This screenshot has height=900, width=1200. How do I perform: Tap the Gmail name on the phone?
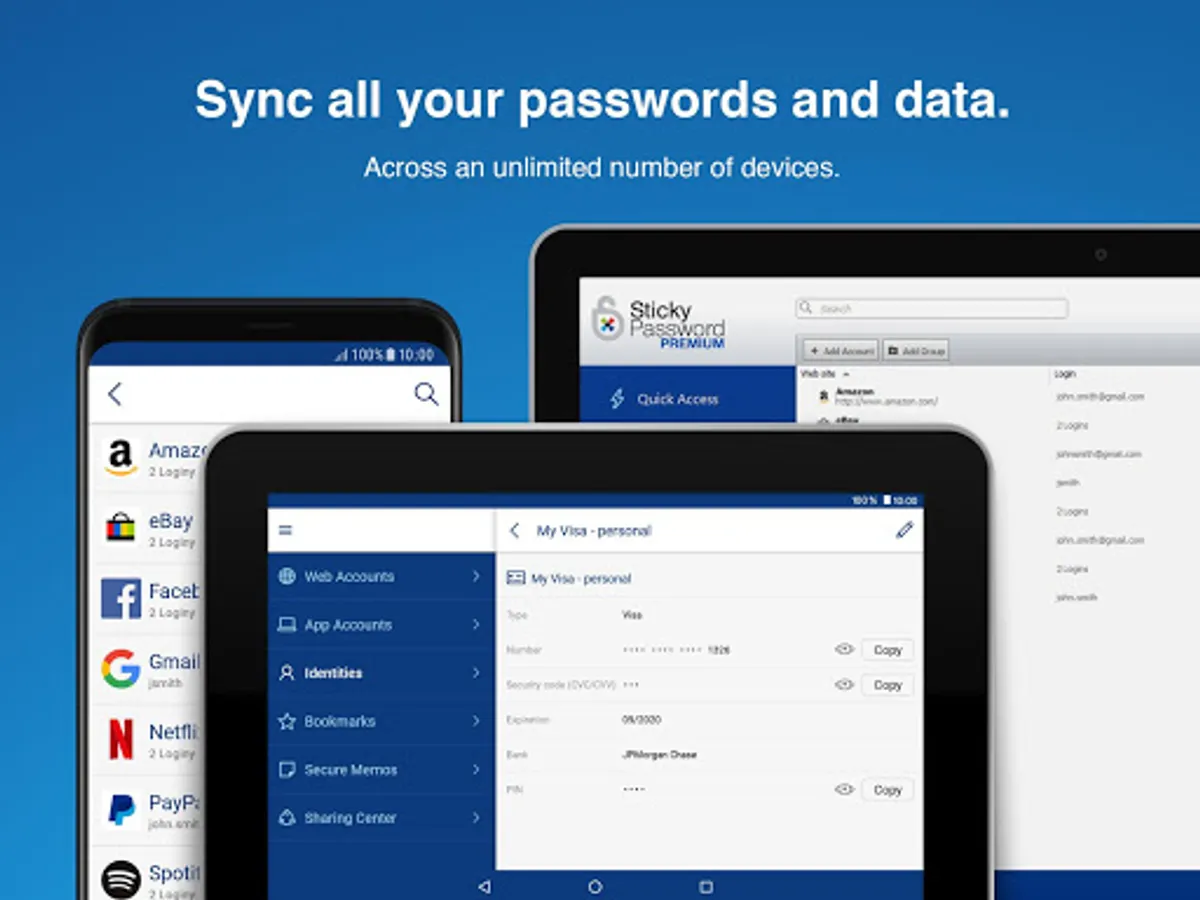174,662
